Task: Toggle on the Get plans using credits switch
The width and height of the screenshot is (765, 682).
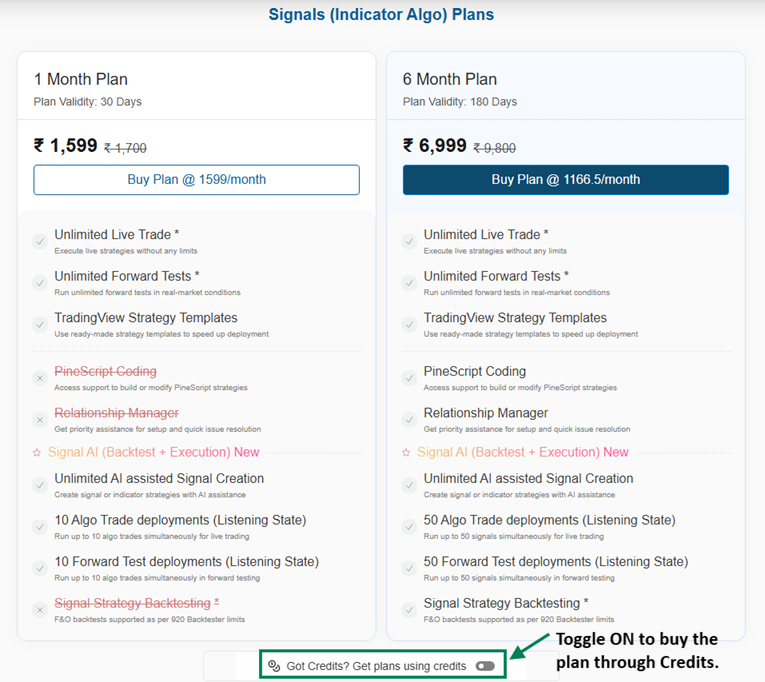Action: [x=485, y=666]
